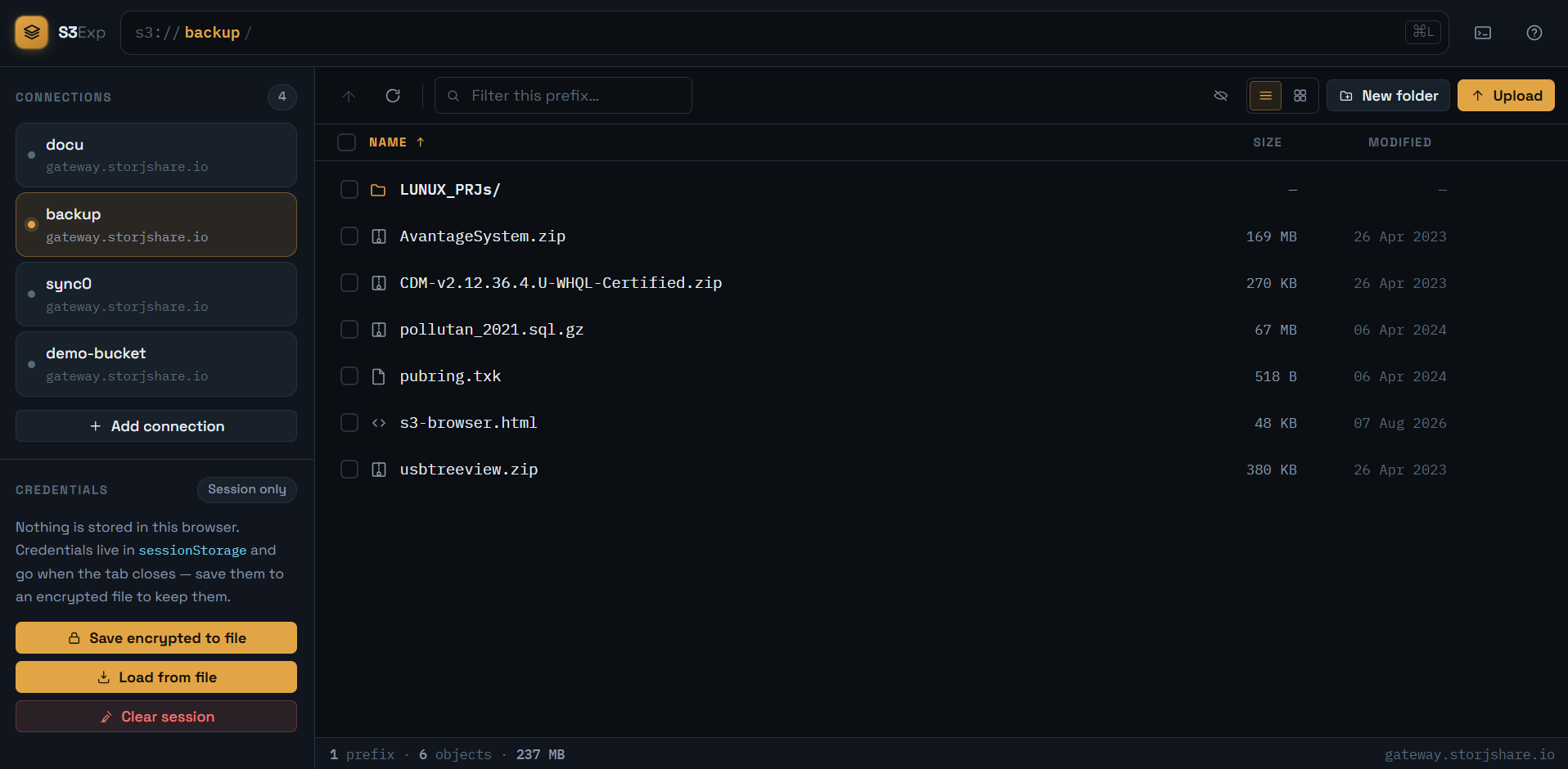Image resolution: width=1568 pixels, height=769 pixels.
Task: Check the CDM-v2.12.36.4.U-WHQL-Certified.zip checkbox
Action: click(349, 283)
